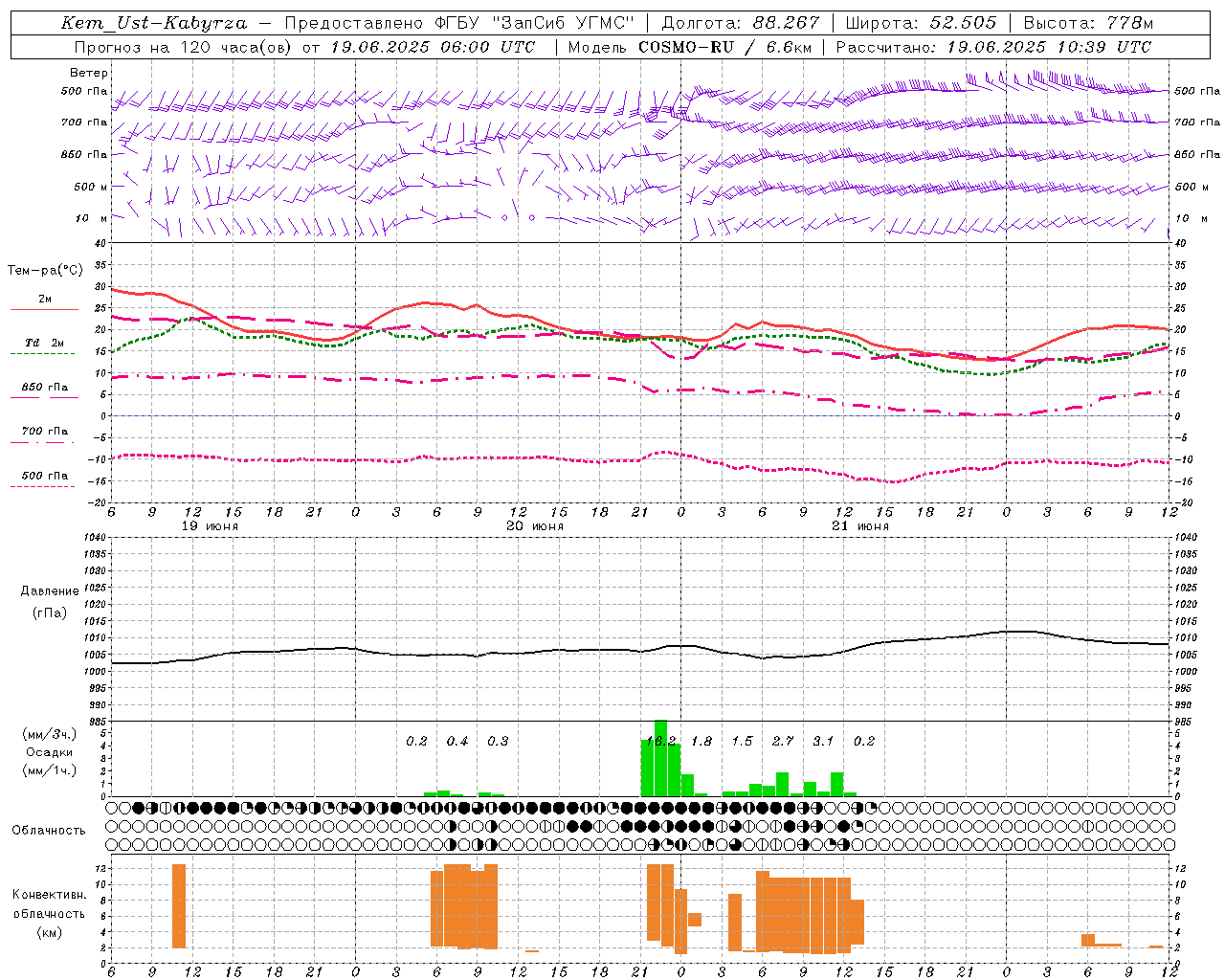Click the "Прогноз на 120 часа(ов)" text
Image resolution: width=1225 pixels, height=980 pixels.
[184, 47]
